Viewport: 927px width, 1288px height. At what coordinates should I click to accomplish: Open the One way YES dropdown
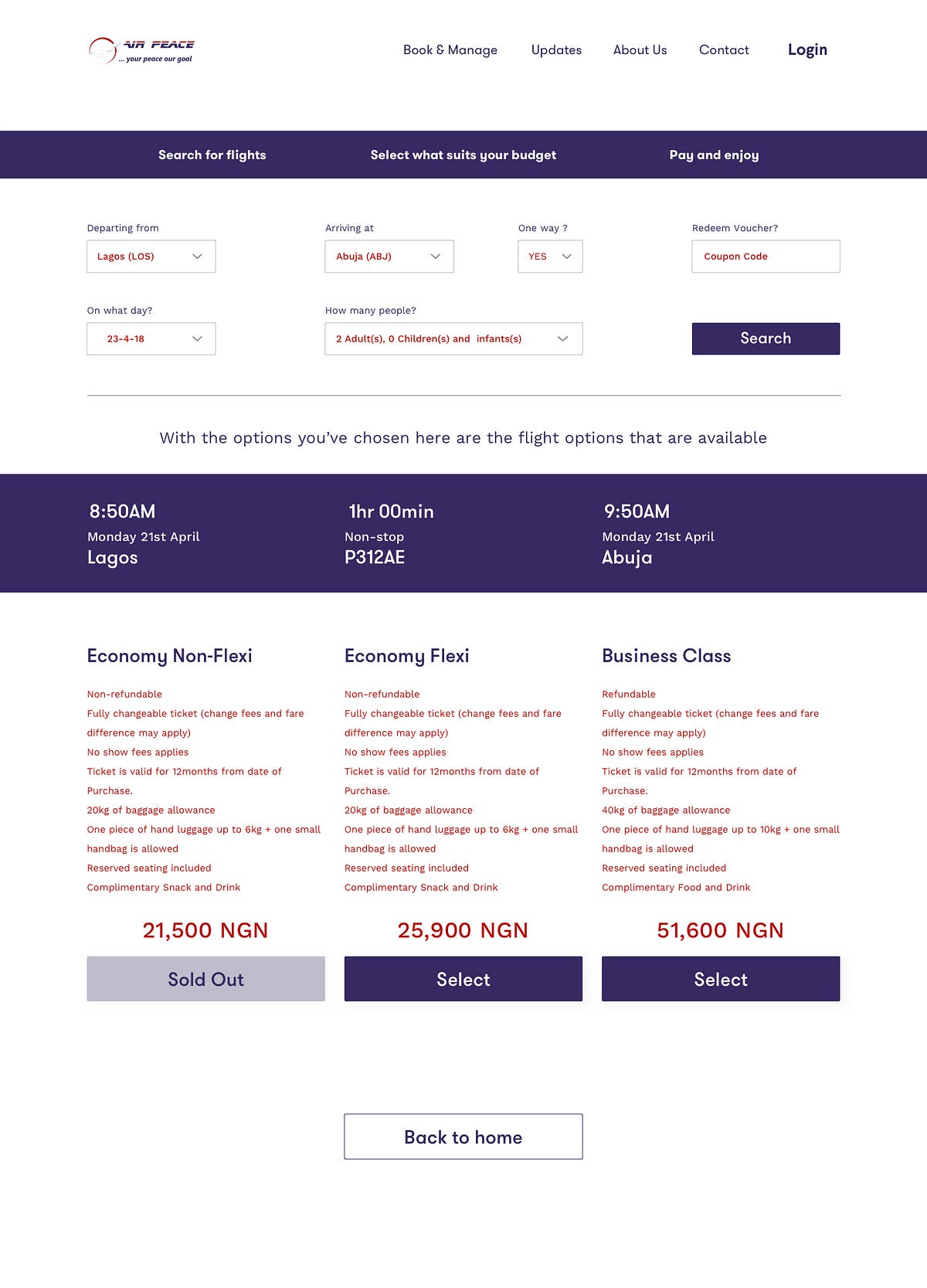[x=550, y=257]
